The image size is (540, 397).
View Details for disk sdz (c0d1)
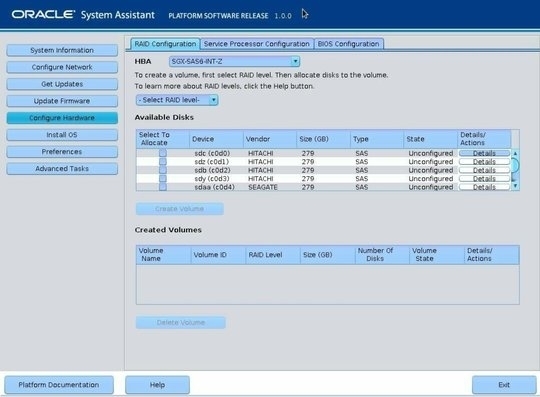pyautogui.click(x=484, y=161)
